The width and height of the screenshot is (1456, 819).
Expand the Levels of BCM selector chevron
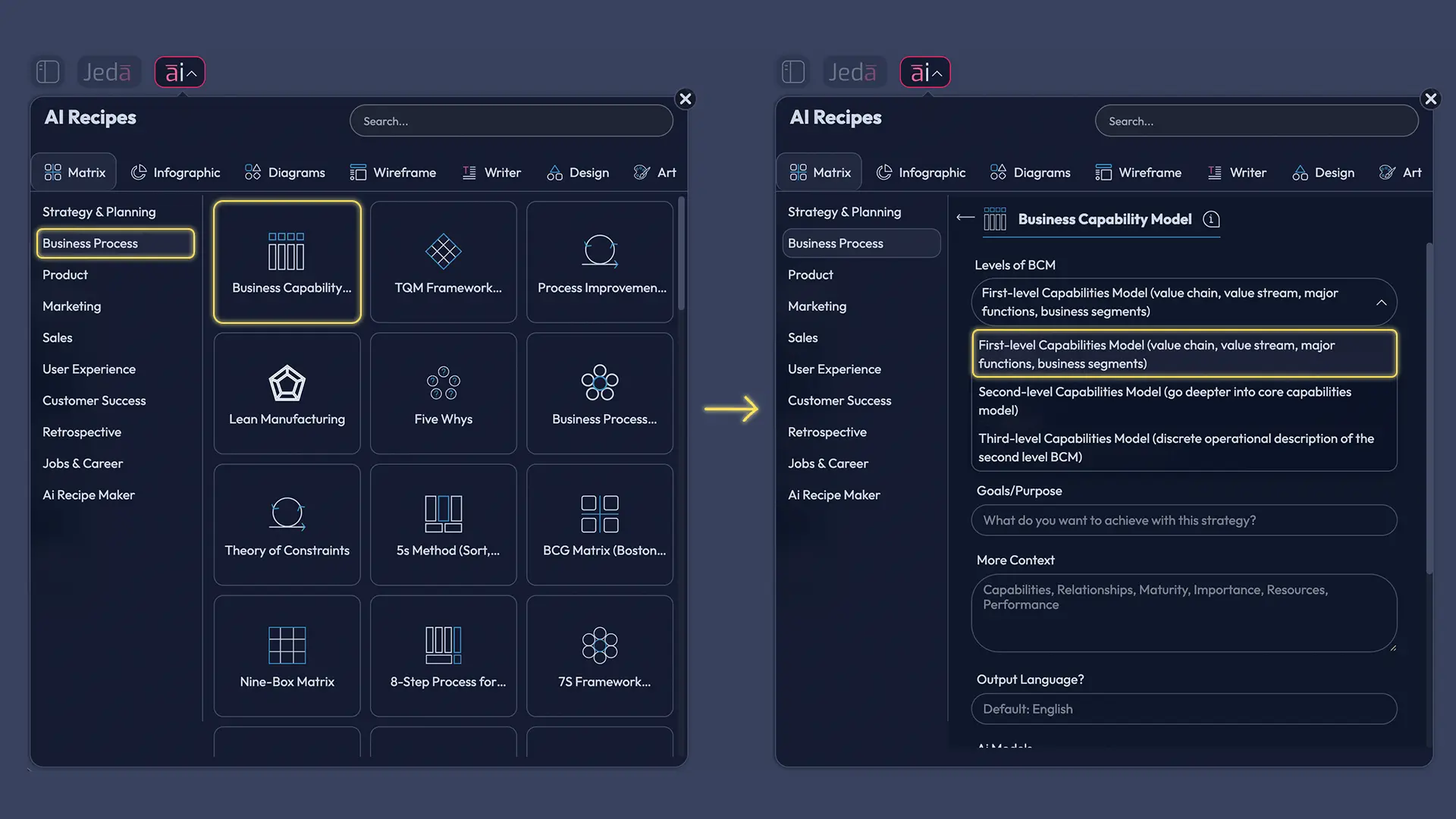[x=1380, y=302]
